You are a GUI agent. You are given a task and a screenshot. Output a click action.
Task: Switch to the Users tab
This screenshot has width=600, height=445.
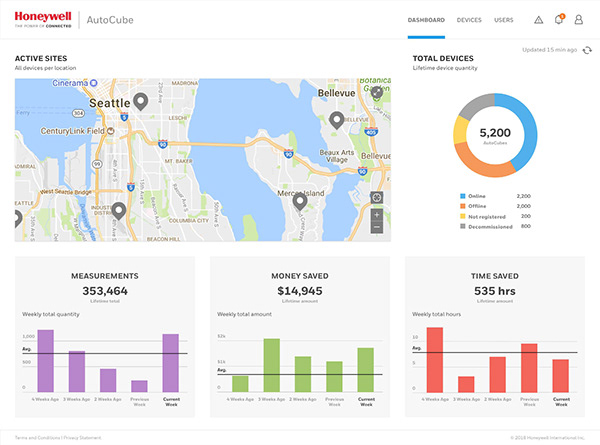(x=504, y=20)
